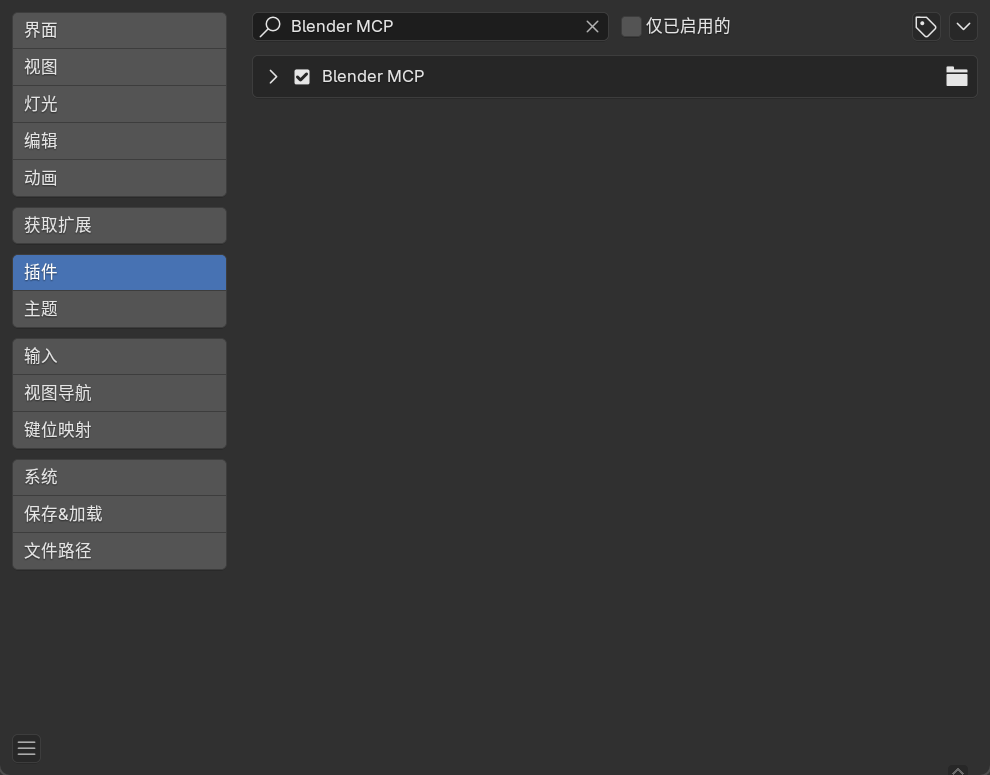
Task: Expand the Blender MCP add-on details
Action: [273, 77]
